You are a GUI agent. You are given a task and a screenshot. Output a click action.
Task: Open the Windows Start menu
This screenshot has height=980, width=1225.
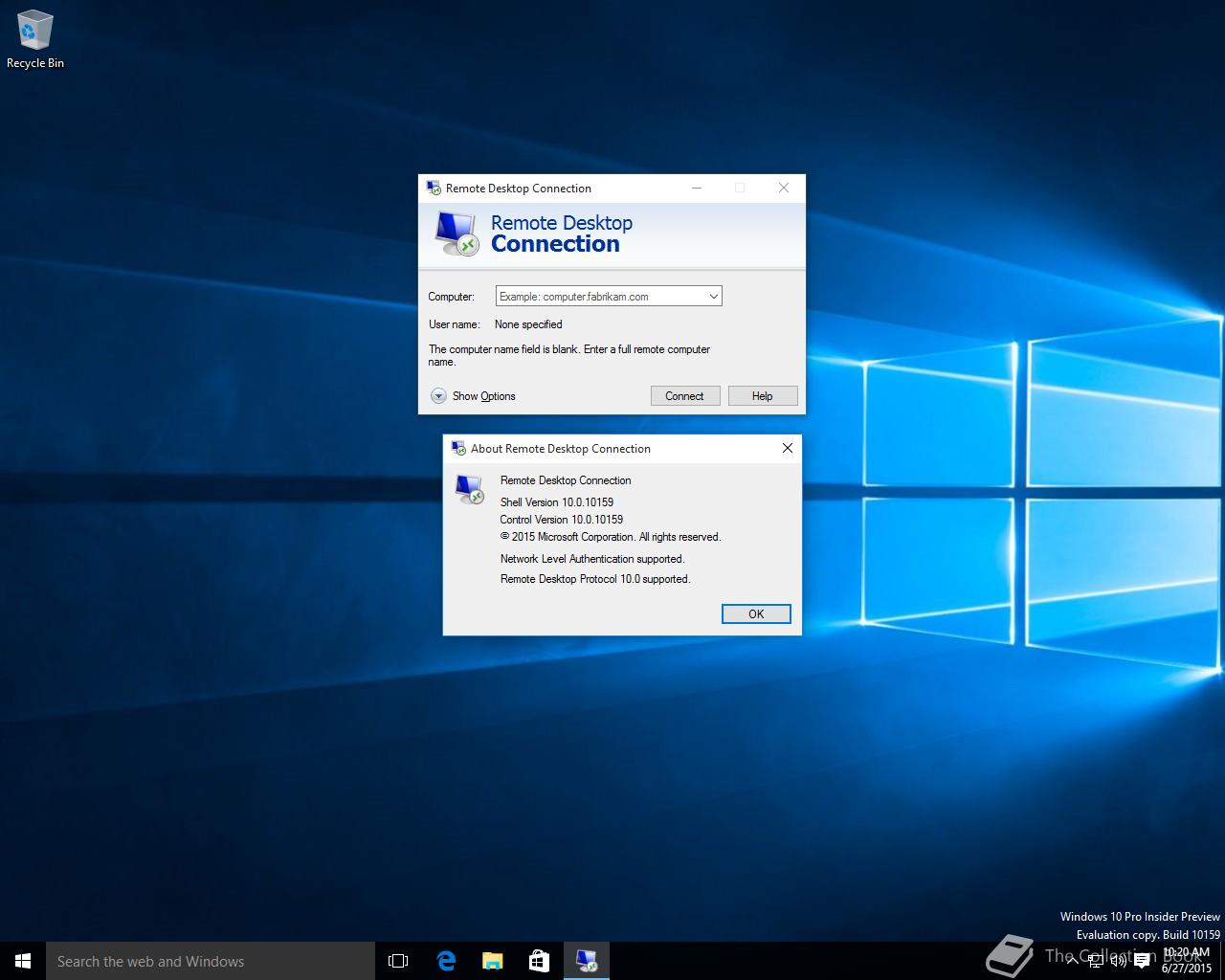point(23,961)
